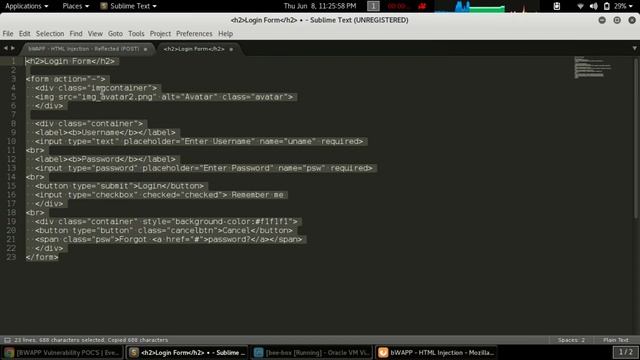The height and width of the screenshot is (360, 640).
Task: Open the Project menu
Action: (160, 33)
